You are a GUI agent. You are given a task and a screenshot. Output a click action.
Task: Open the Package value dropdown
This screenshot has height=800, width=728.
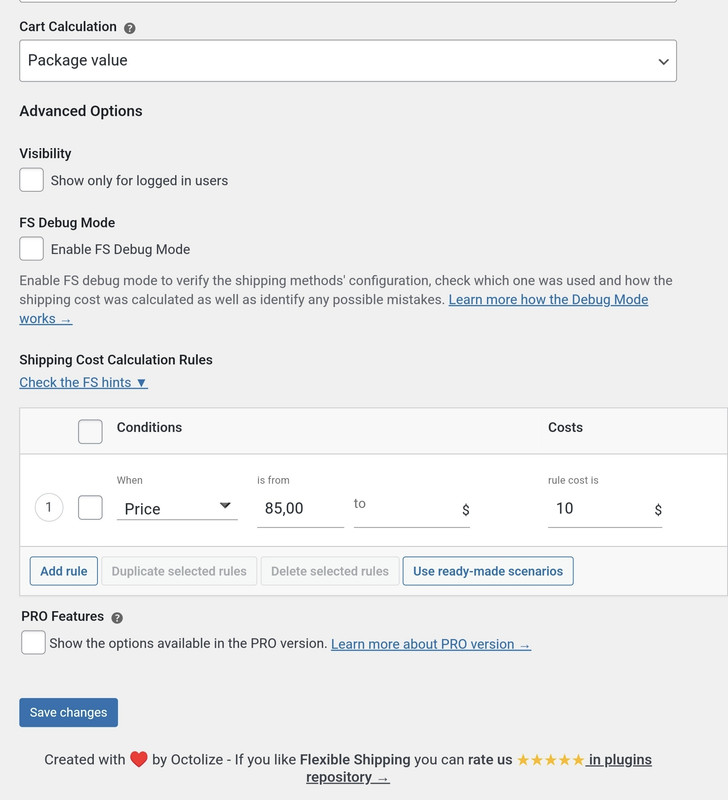pos(347,61)
